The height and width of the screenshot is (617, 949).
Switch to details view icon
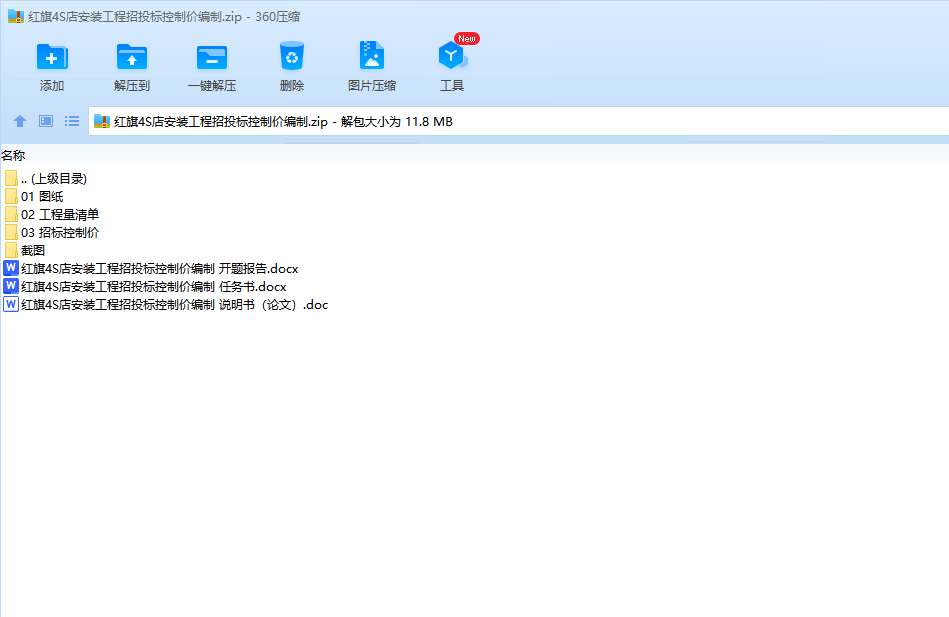[x=46, y=121]
